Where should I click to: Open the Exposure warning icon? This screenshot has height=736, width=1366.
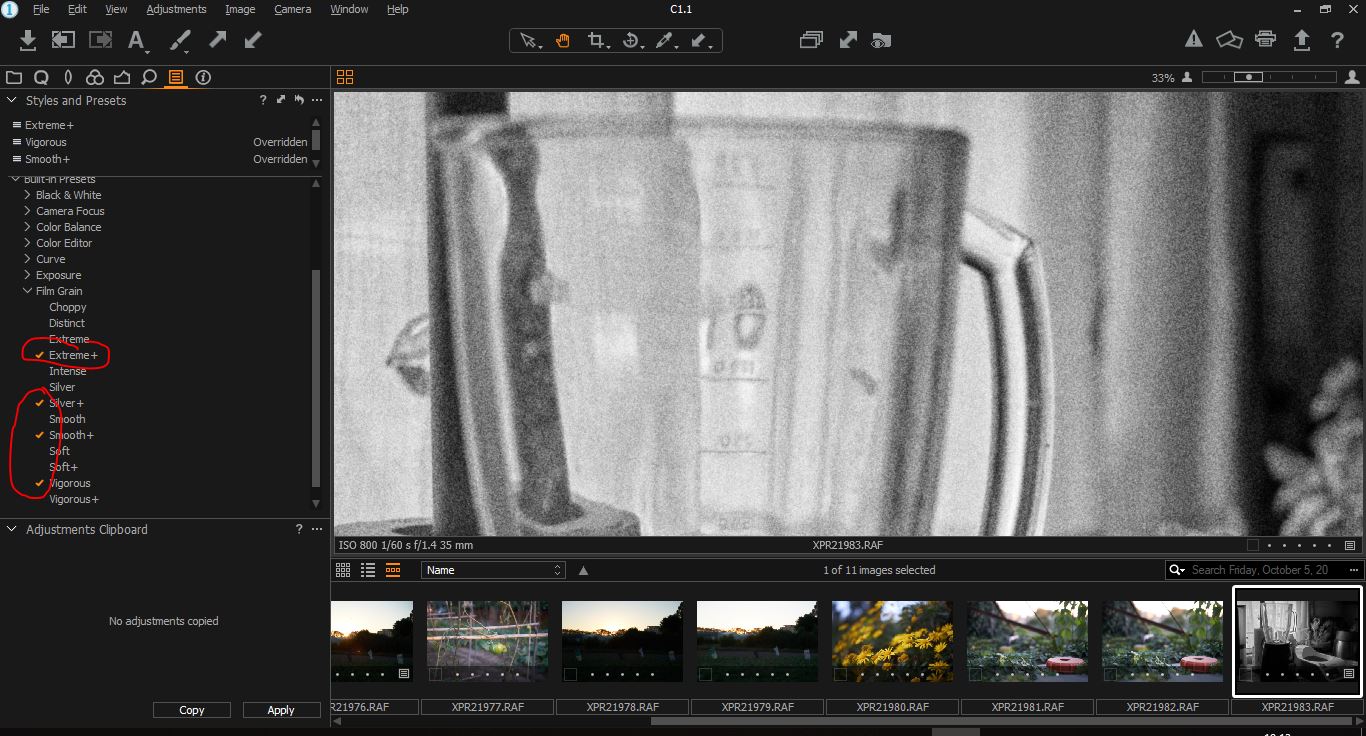pos(1193,40)
